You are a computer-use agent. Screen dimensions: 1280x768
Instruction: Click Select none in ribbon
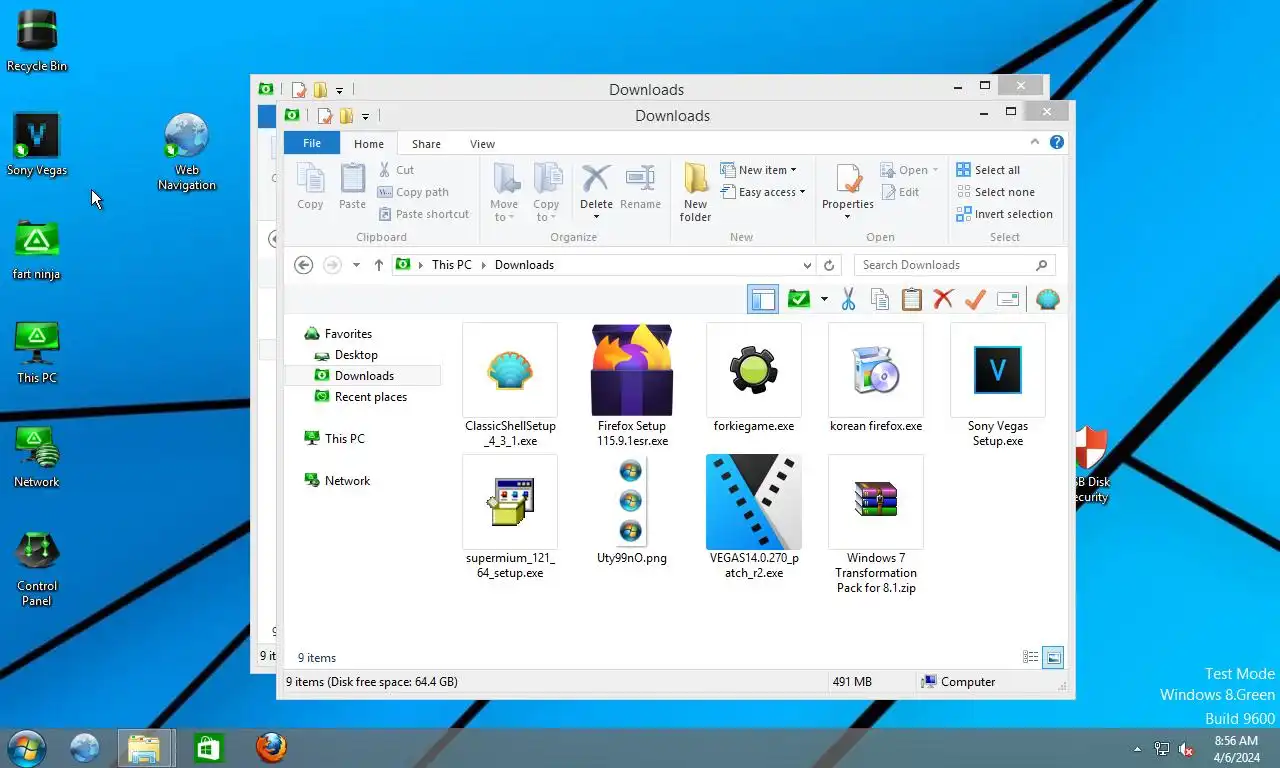coord(995,192)
